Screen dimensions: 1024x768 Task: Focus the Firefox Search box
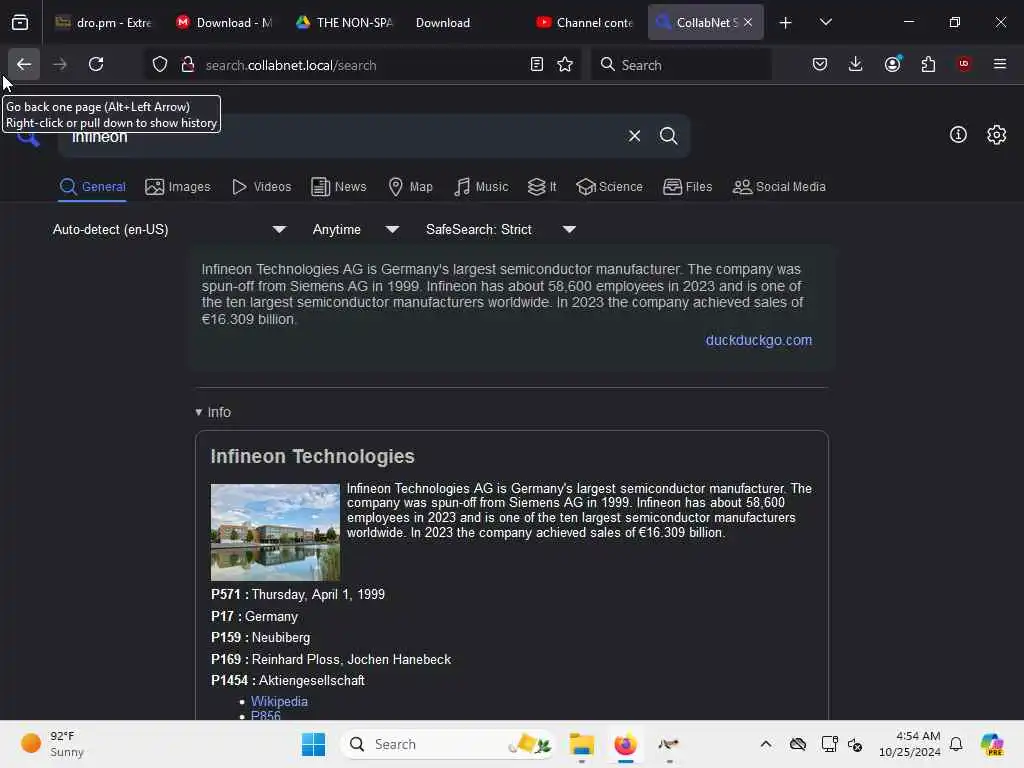tap(681, 65)
